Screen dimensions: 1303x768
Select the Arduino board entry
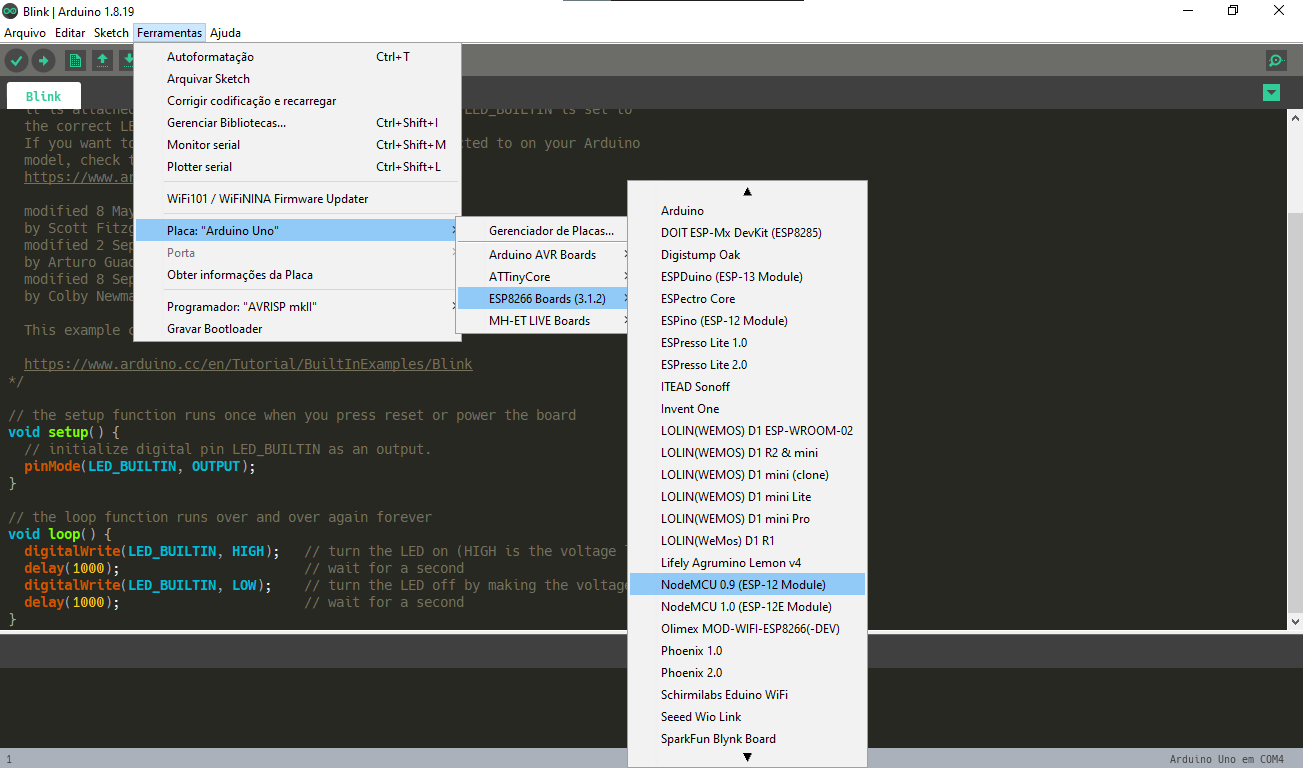pos(747,211)
